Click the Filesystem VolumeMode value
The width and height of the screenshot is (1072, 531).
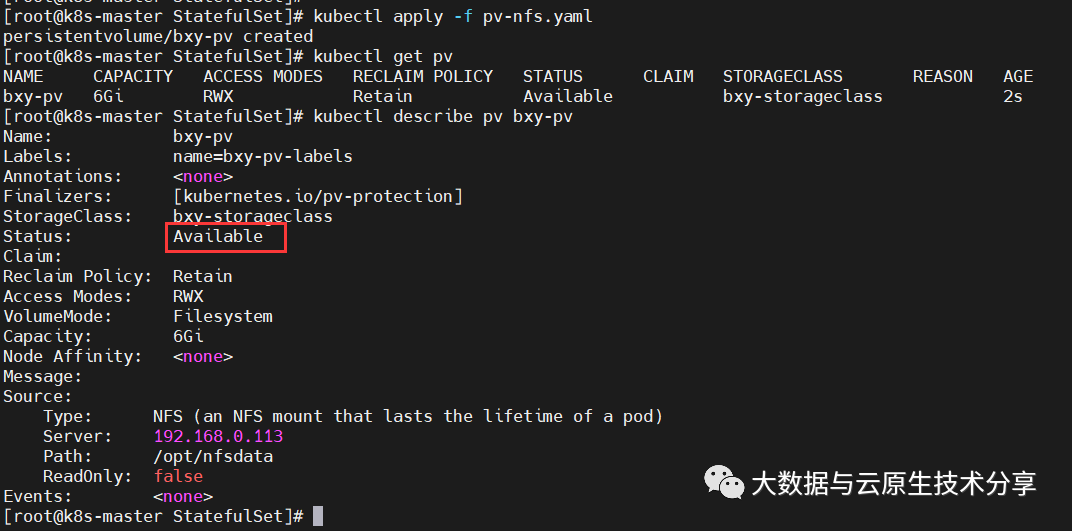(x=223, y=317)
